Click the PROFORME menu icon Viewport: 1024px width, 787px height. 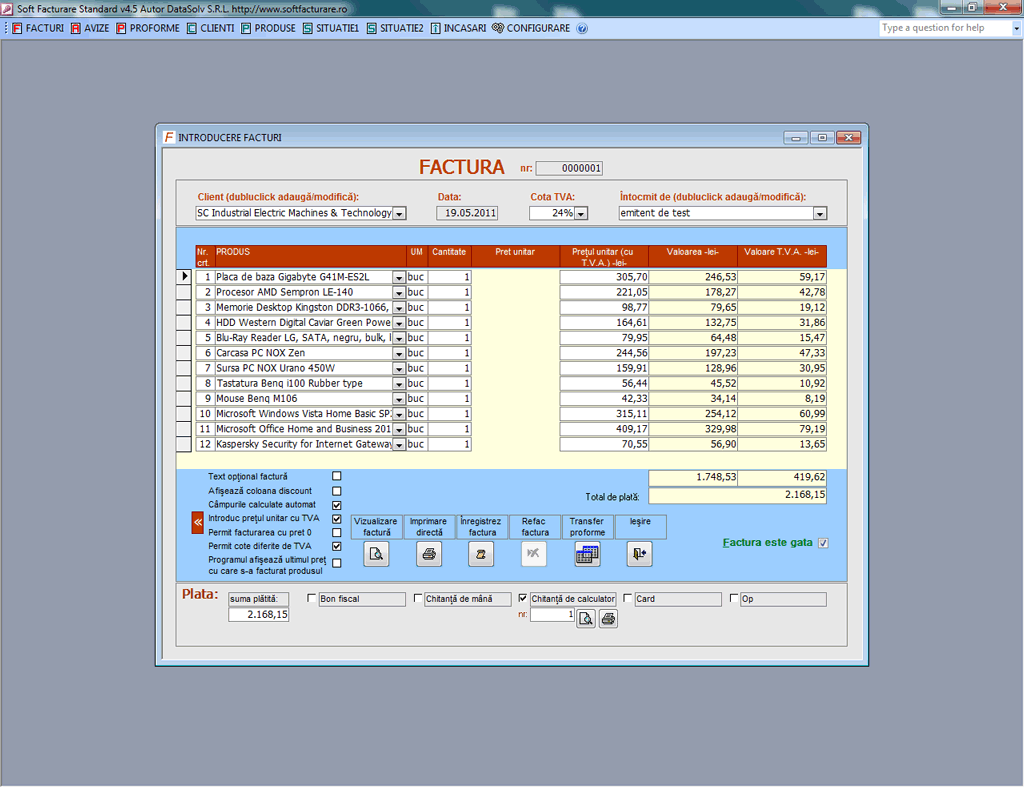click(x=121, y=29)
